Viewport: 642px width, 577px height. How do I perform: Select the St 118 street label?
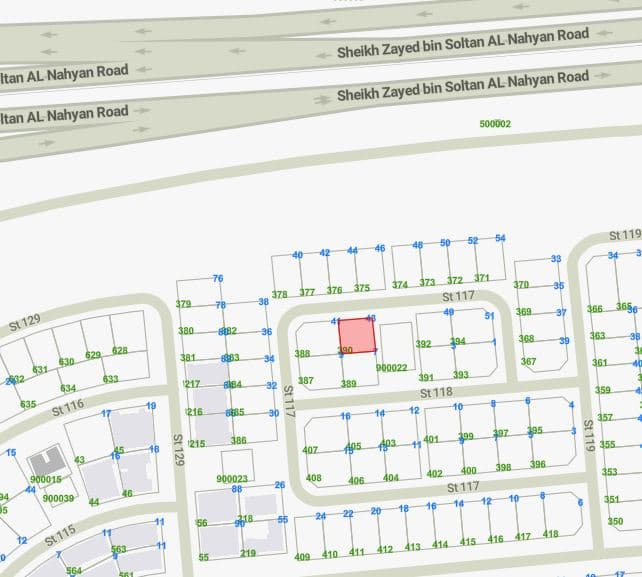pos(436,394)
